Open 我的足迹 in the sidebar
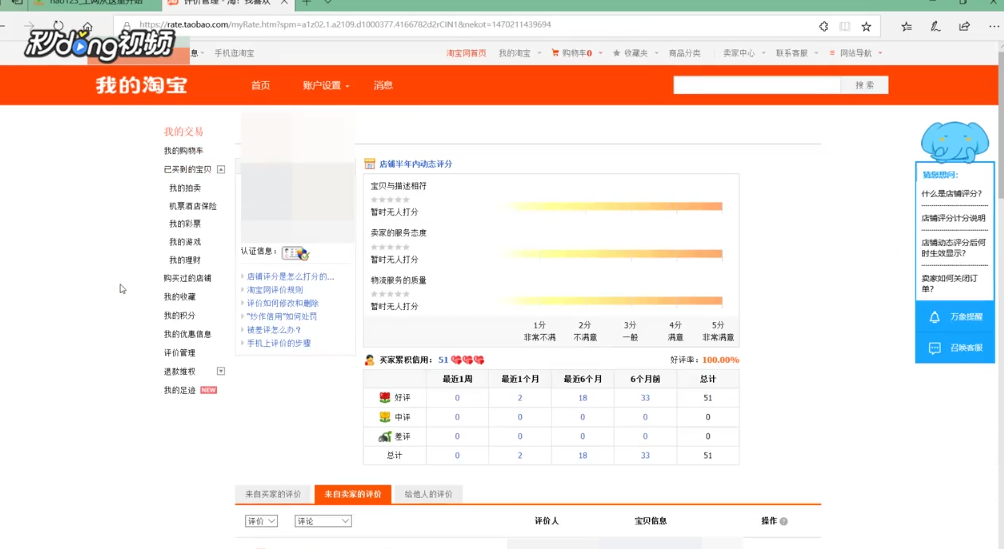1004x549 pixels. pyautogui.click(x=179, y=390)
